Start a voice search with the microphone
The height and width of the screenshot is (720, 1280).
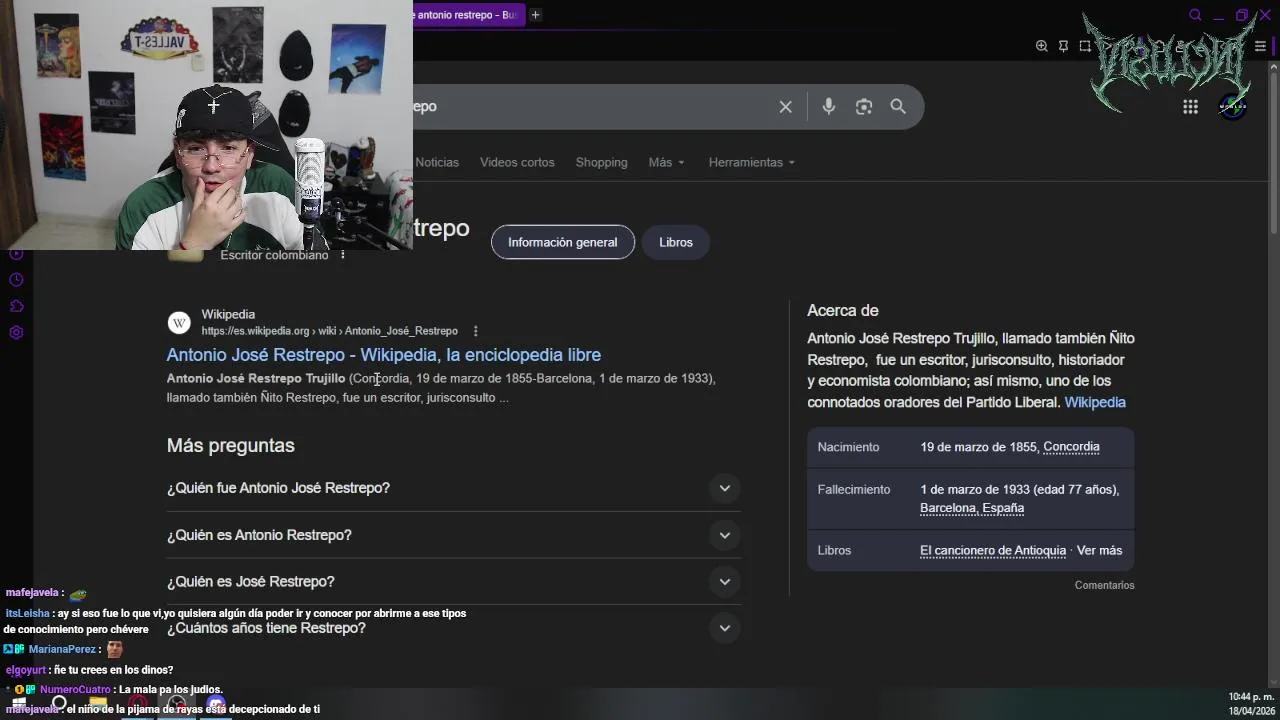coord(828,107)
